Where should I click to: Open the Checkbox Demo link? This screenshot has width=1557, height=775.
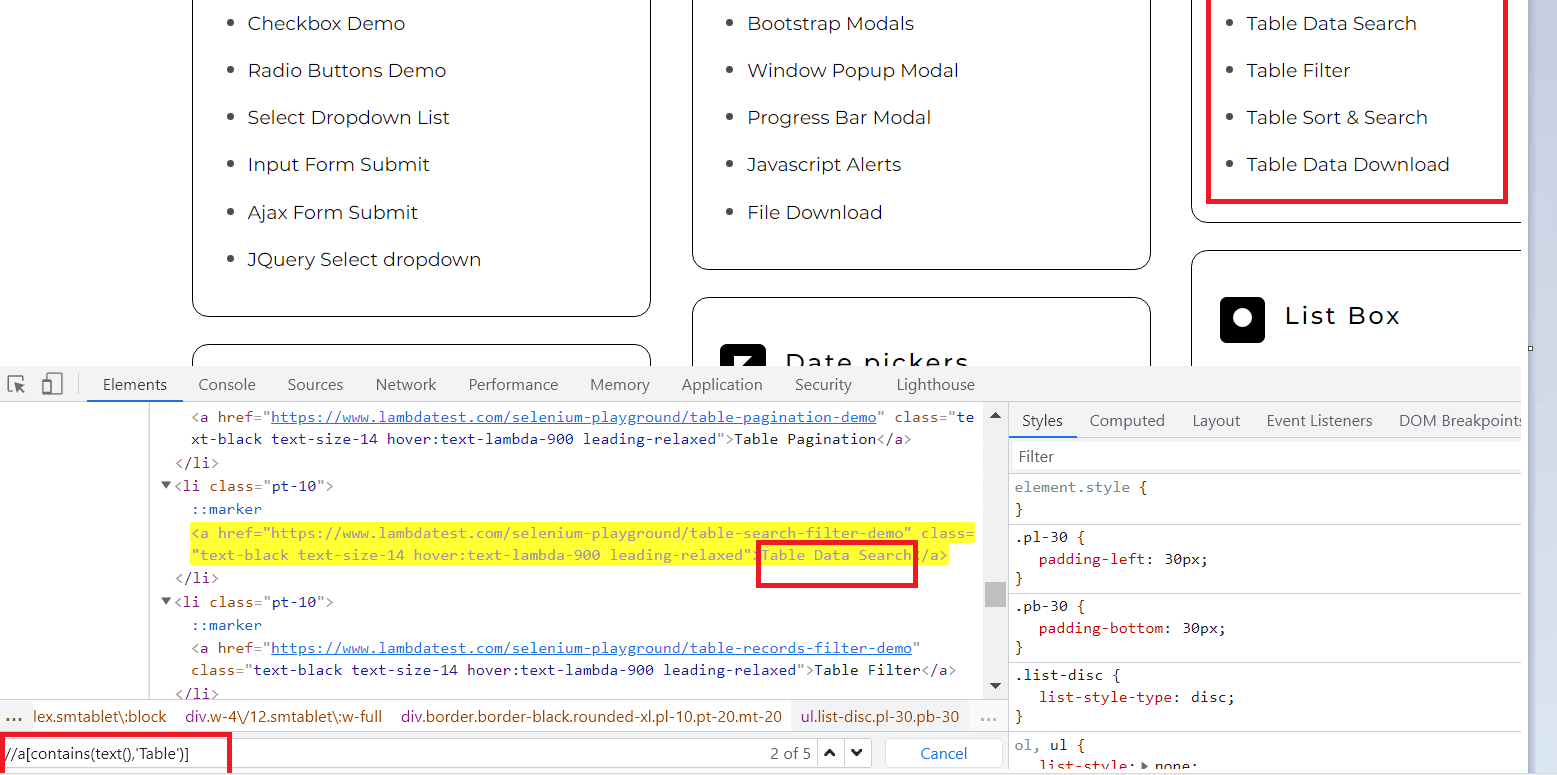(x=326, y=23)
